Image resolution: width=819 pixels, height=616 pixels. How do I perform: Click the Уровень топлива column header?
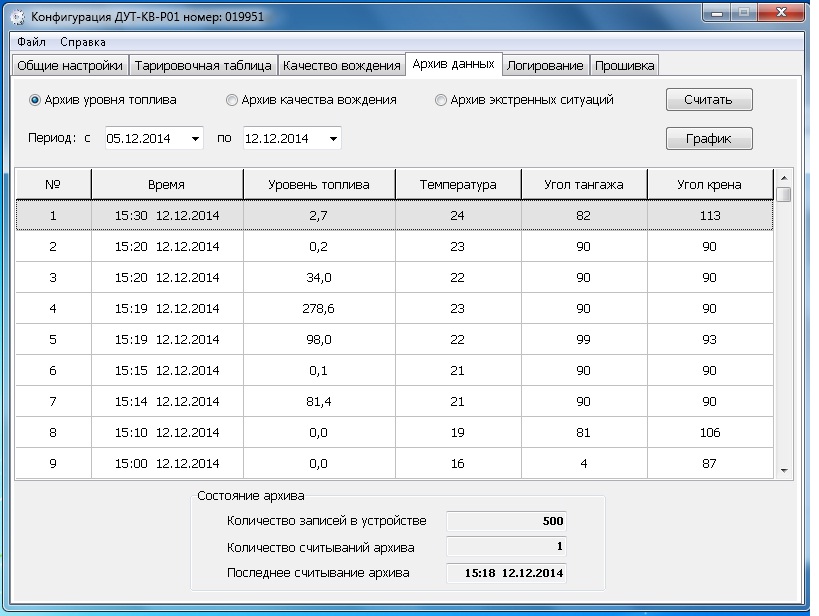(x=319, y=185)
